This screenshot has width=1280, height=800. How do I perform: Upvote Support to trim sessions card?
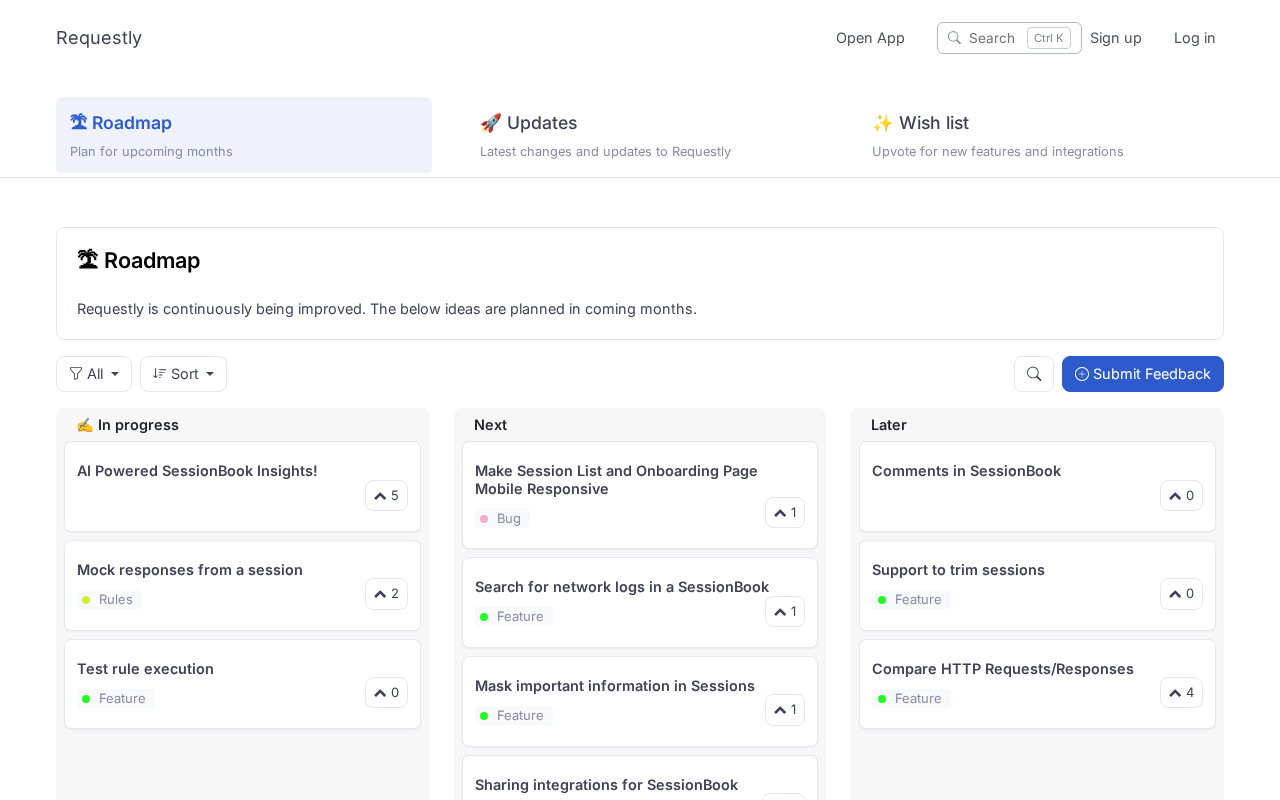pos(1181,594)
